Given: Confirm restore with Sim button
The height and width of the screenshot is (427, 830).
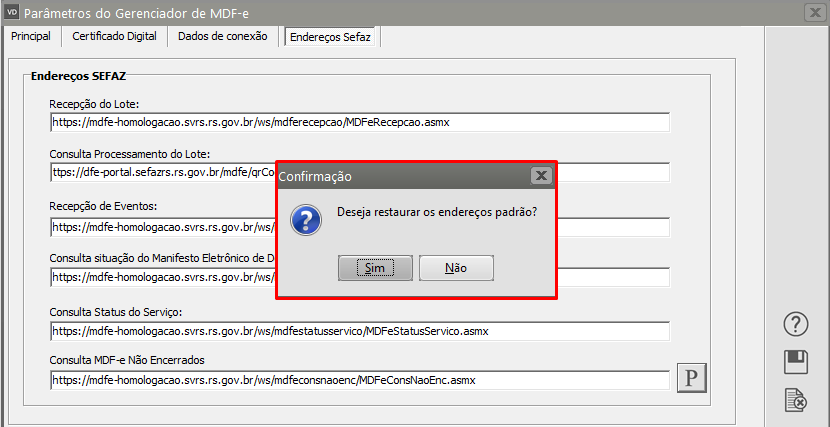Looking at the screenshot, I should point(375,268).
